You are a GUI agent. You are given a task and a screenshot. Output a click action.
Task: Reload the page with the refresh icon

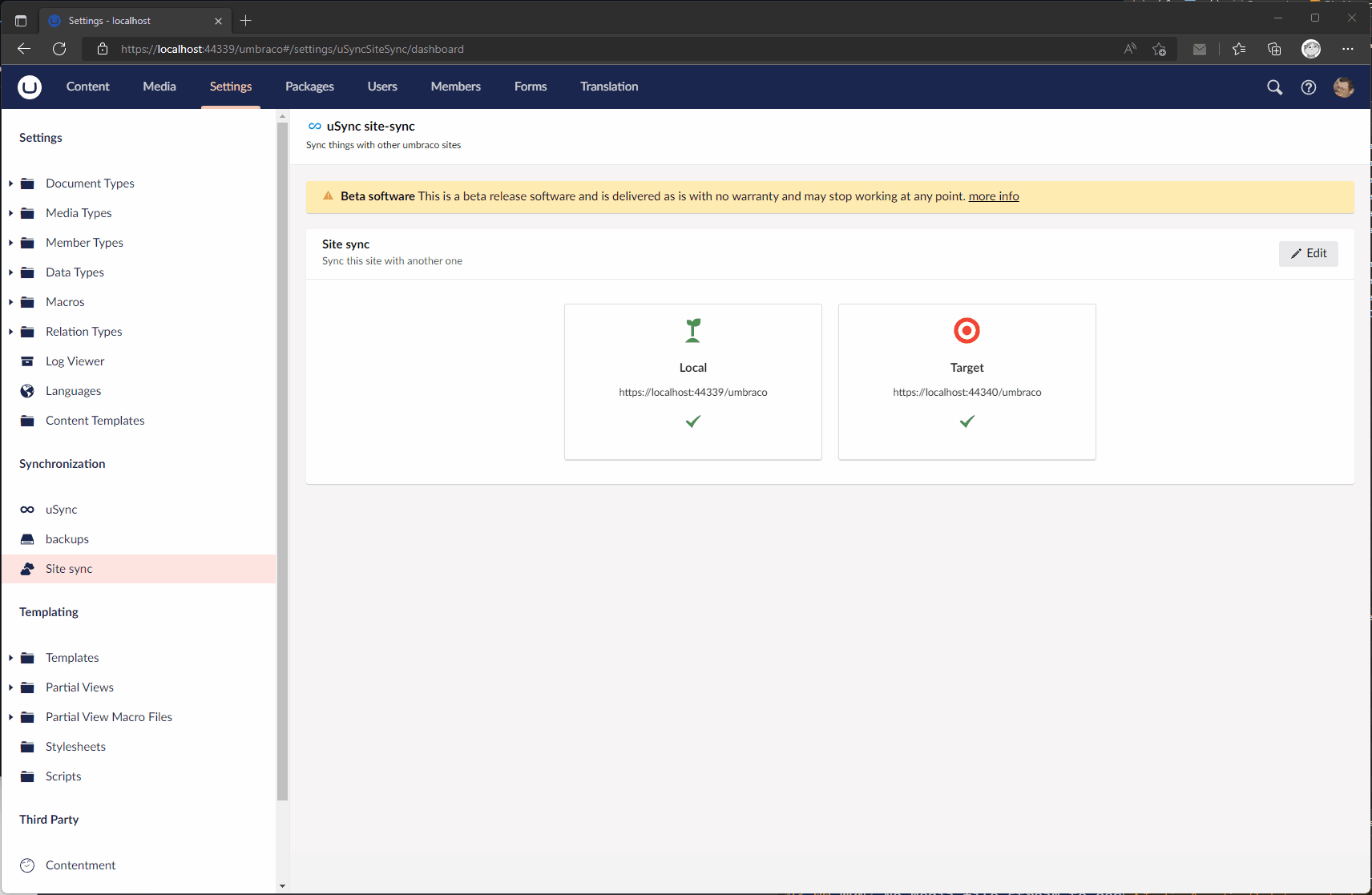click(59, 49)
